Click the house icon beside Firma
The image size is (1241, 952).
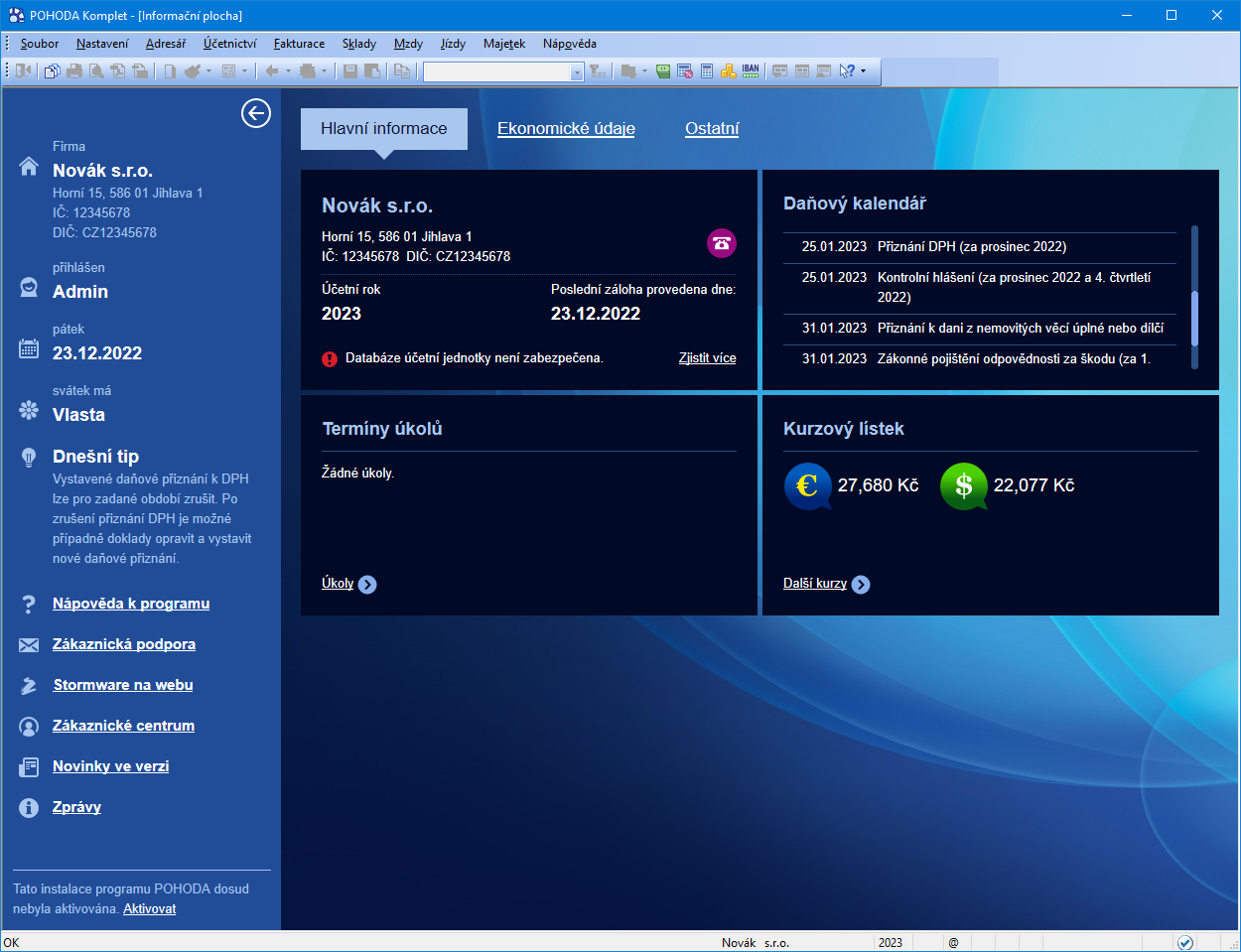29,167
